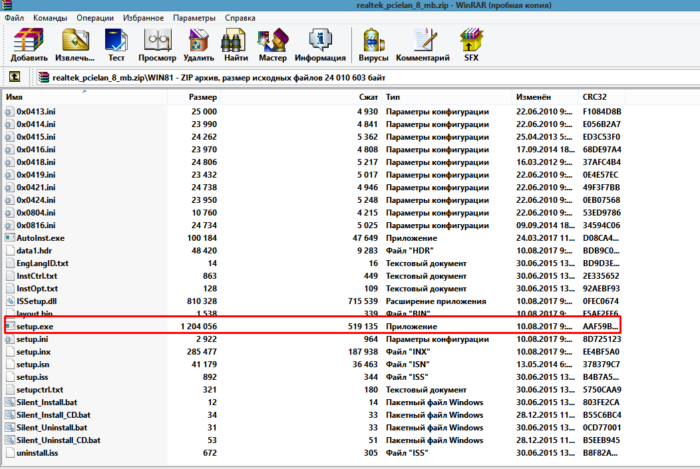Select file 0x0421.ini

pyautogui.click(x=36, y=187)
